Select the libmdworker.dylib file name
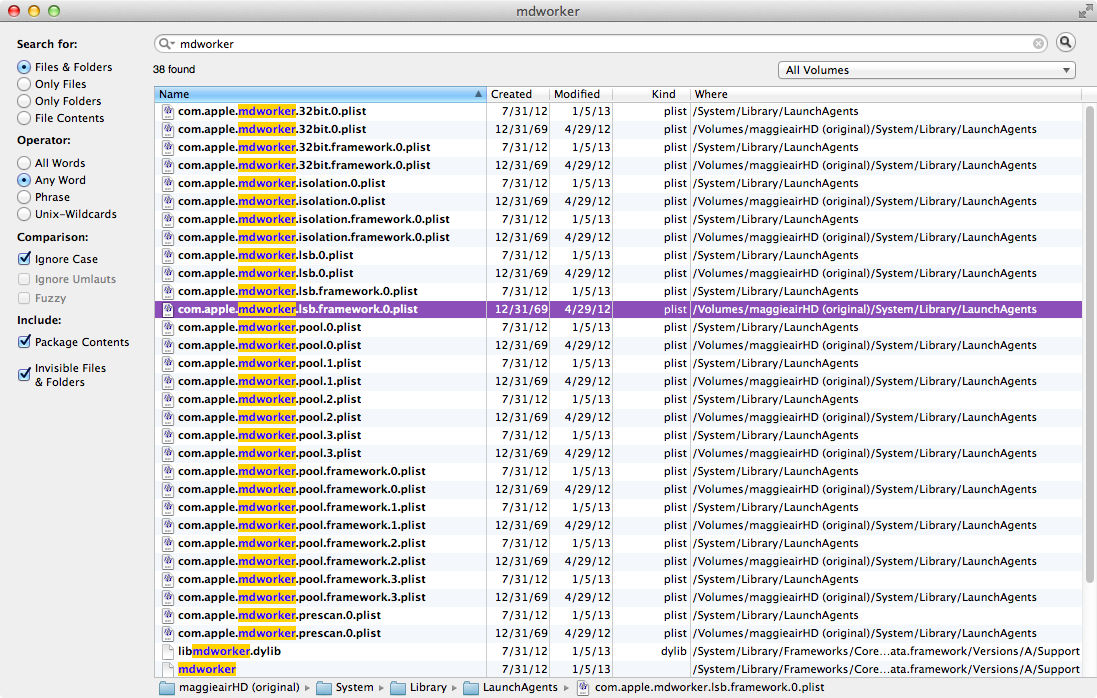 (x=229, y=651)
